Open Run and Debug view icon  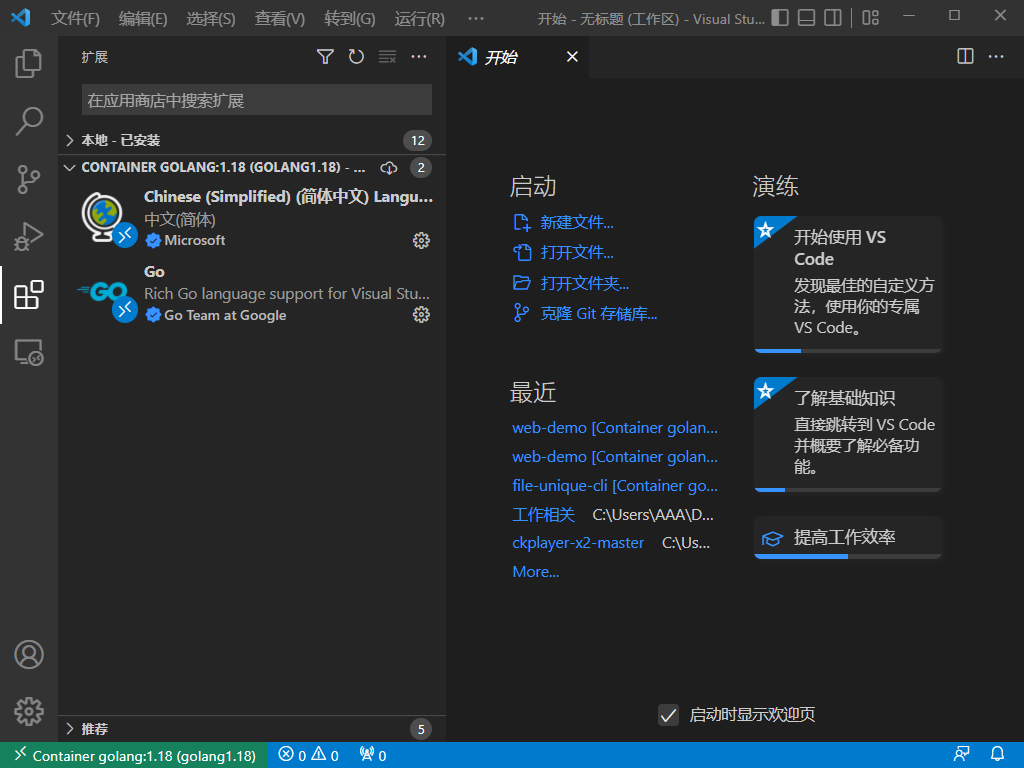[x=29, y=236]
